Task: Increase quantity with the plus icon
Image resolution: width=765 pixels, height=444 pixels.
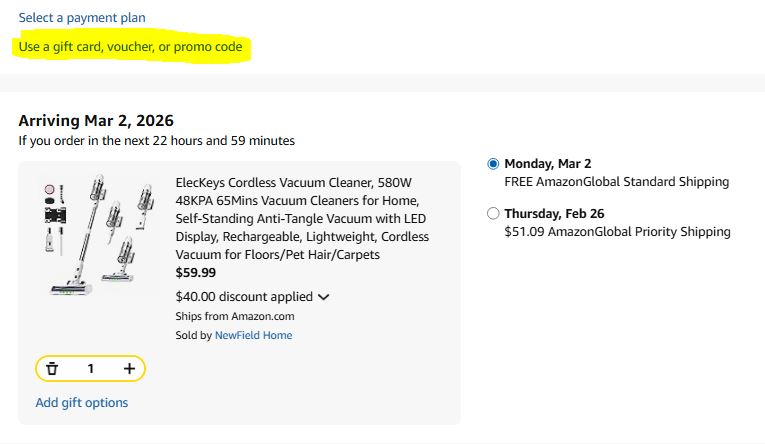Action: pyautogui.click(x=129, y=369)
